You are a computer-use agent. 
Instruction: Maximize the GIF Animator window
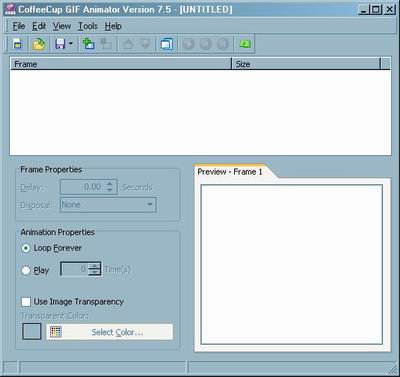click(376, 9)
